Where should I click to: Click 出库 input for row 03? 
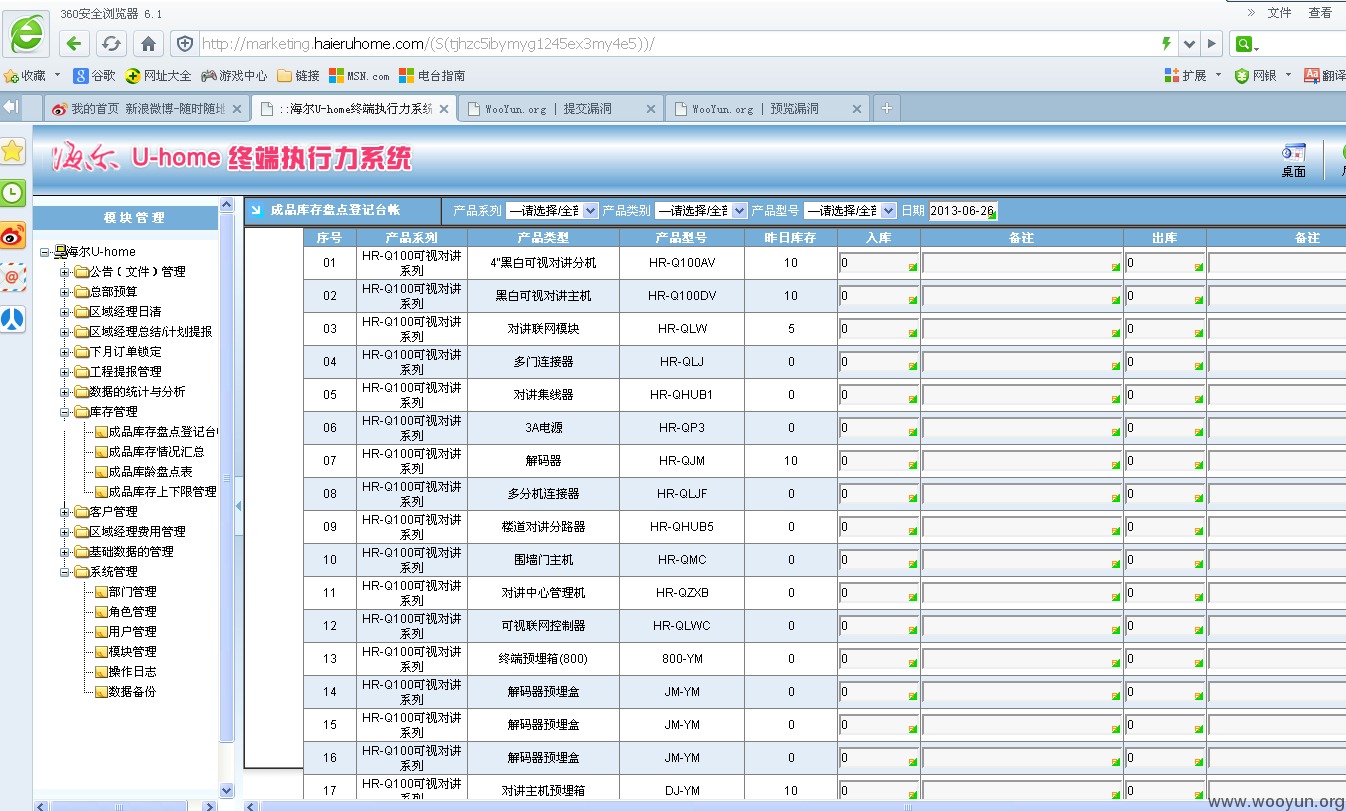click(x=1165, y=330)
